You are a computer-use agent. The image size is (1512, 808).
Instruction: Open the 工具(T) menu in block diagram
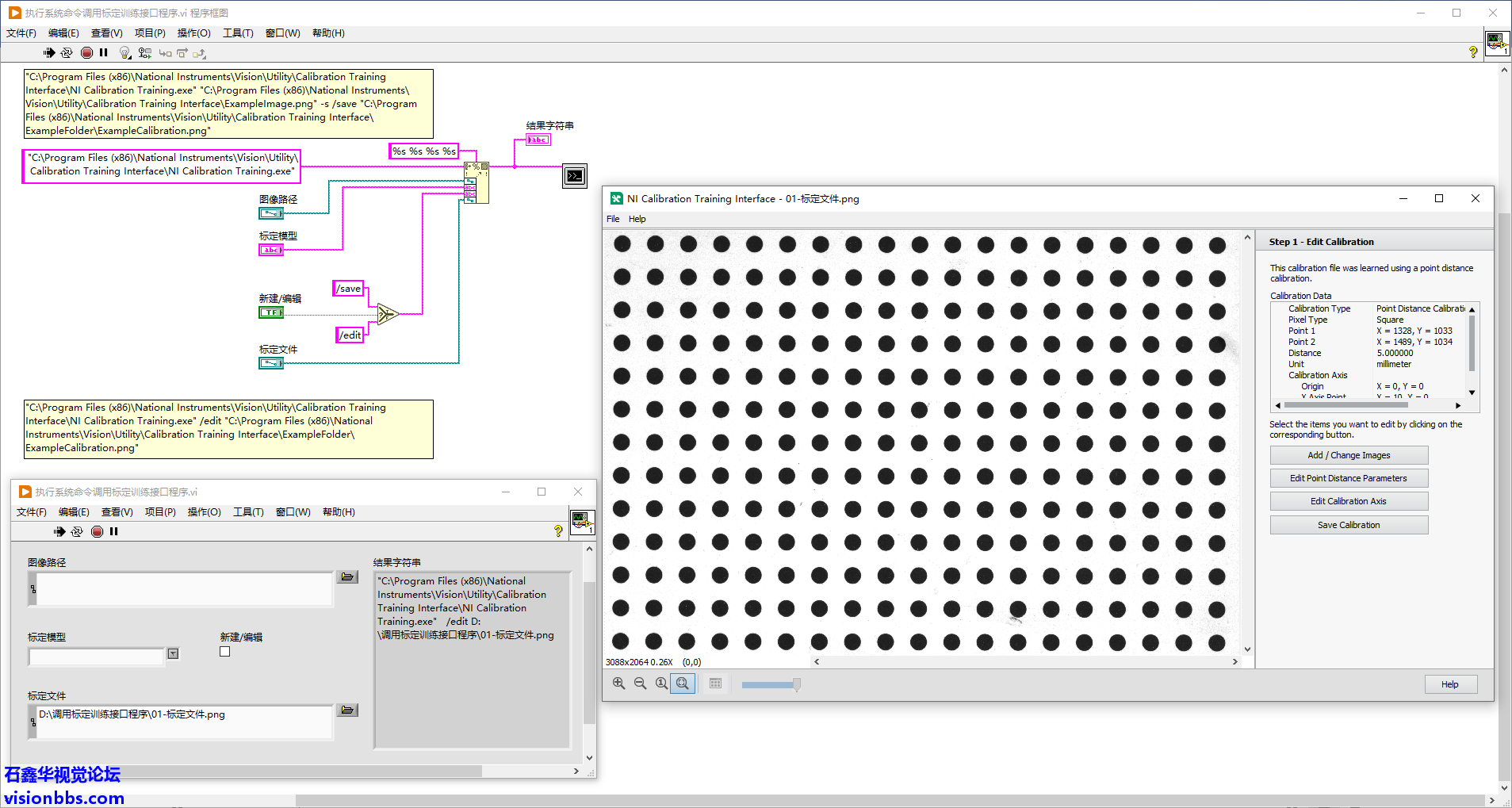pos(238,33)
